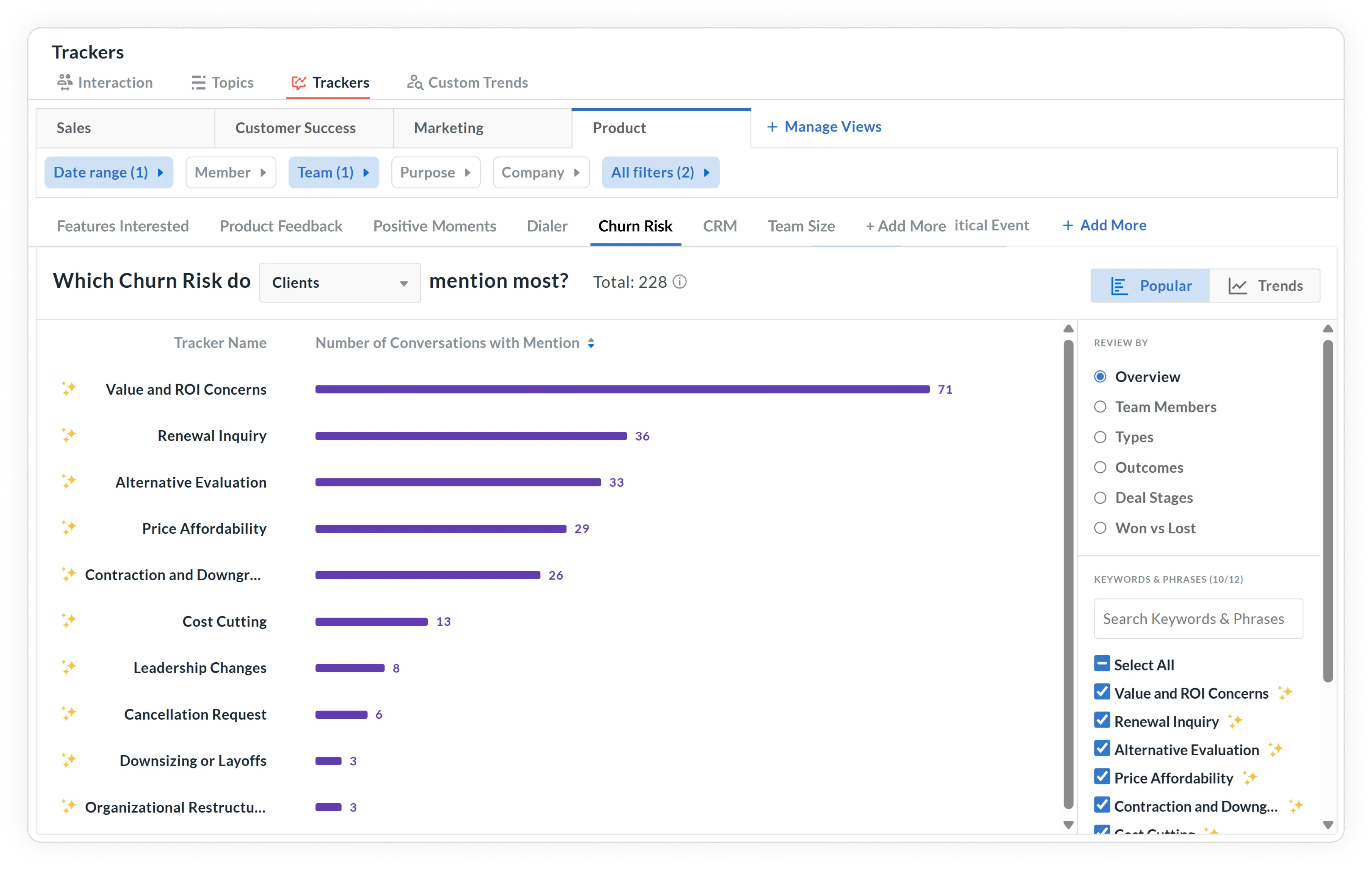
Task: Click the sparkle icon beside Value and ROI Concerns row
Action: point(69,389)
